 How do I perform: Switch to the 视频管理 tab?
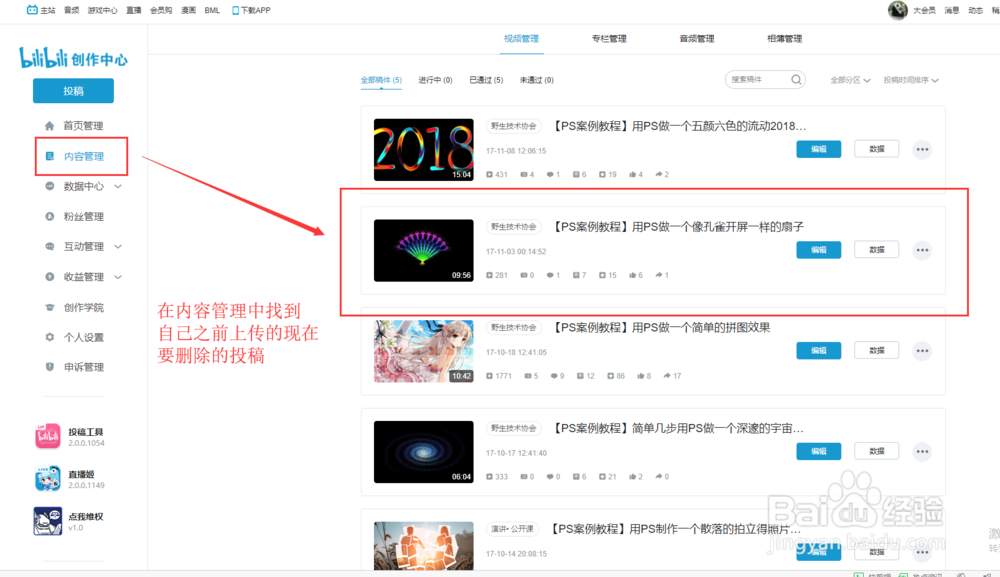tap(521, 39)
